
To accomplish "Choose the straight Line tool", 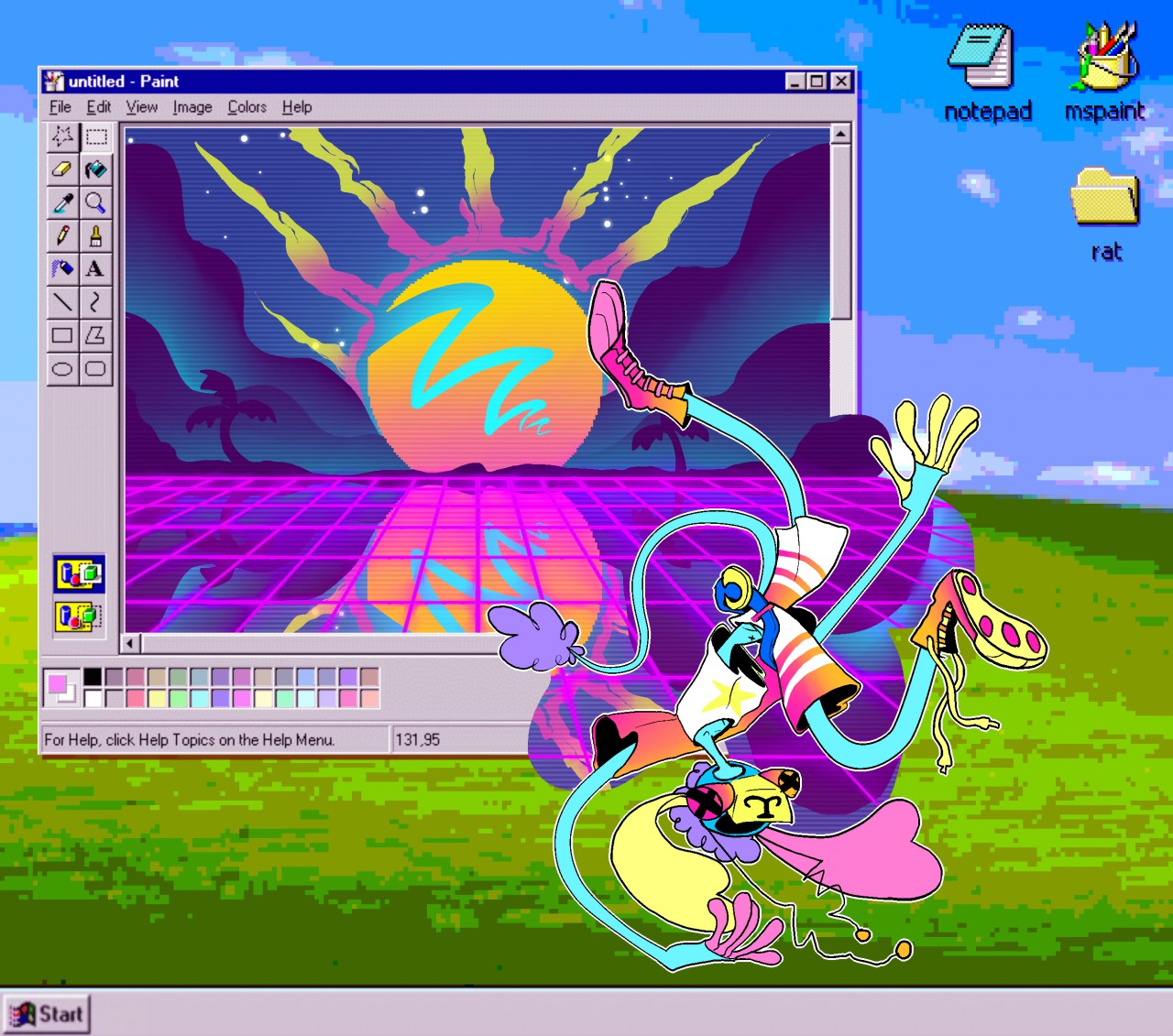I will pos(62,302).
